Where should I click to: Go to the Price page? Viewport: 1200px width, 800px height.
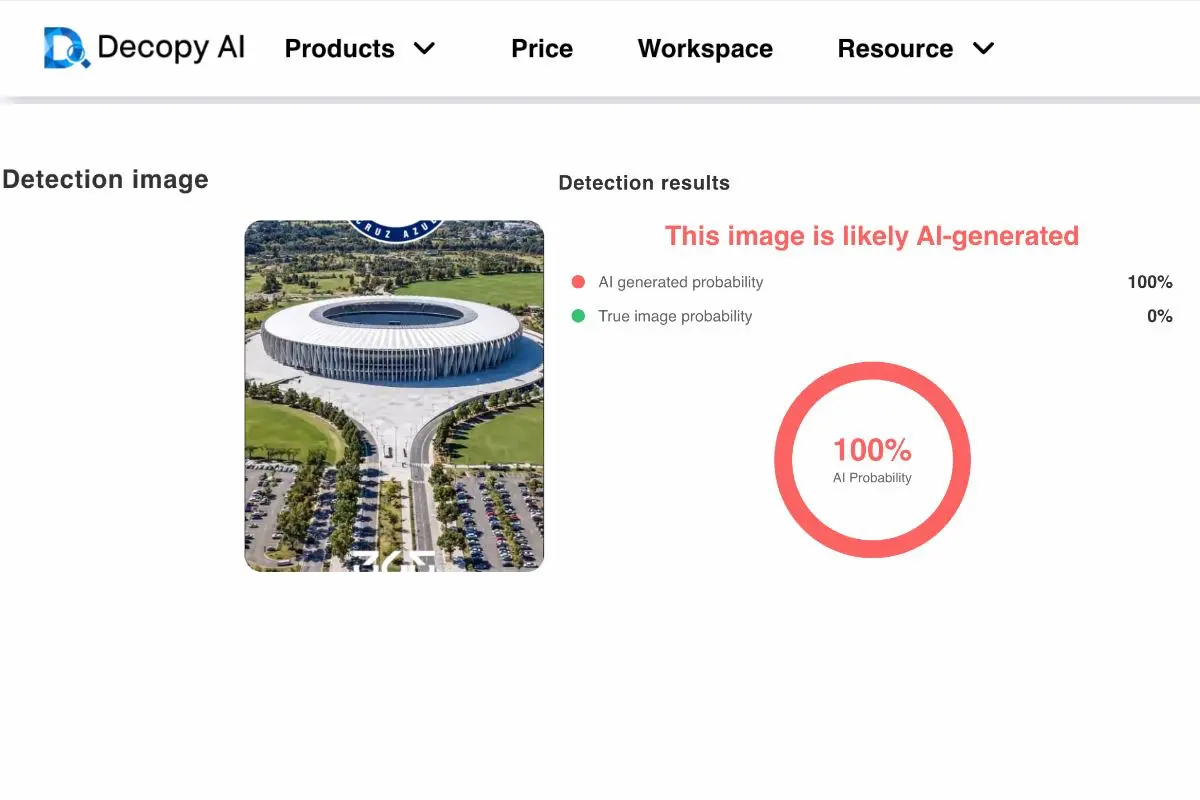click(x=542, y=49)
